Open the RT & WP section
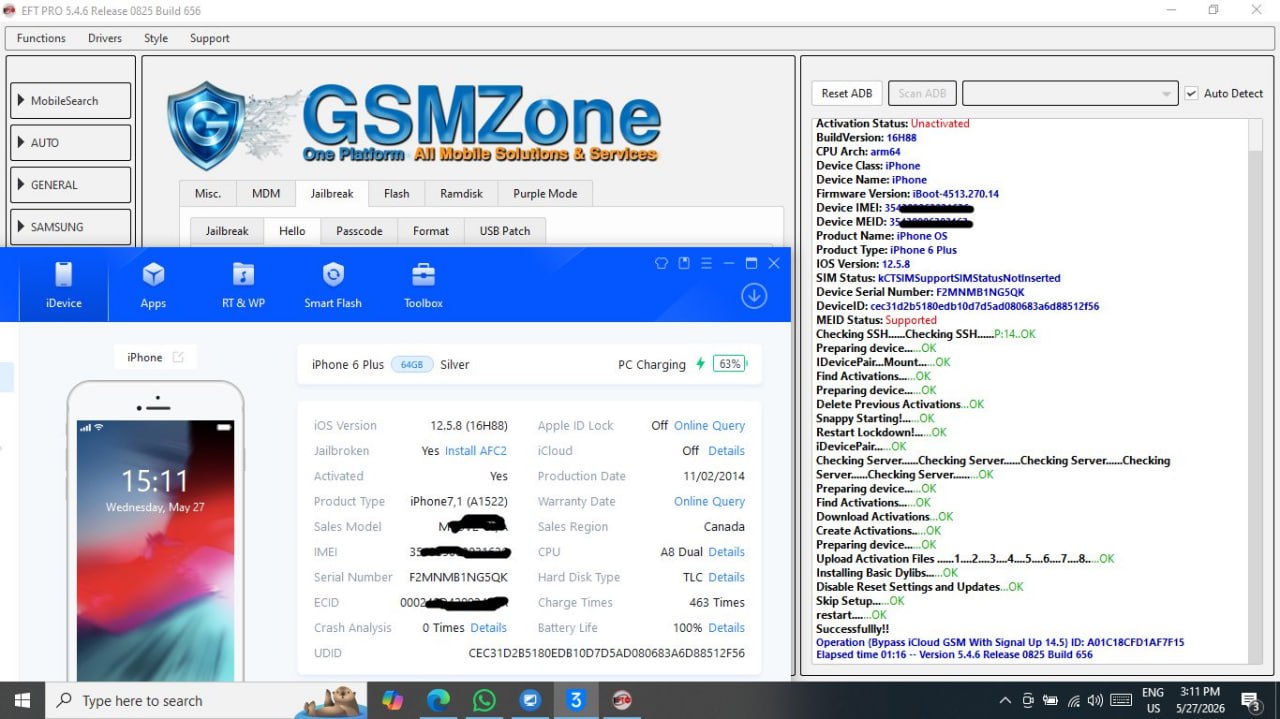The width and height of the screenshot is (1280, 719). [x=243, y=285]
